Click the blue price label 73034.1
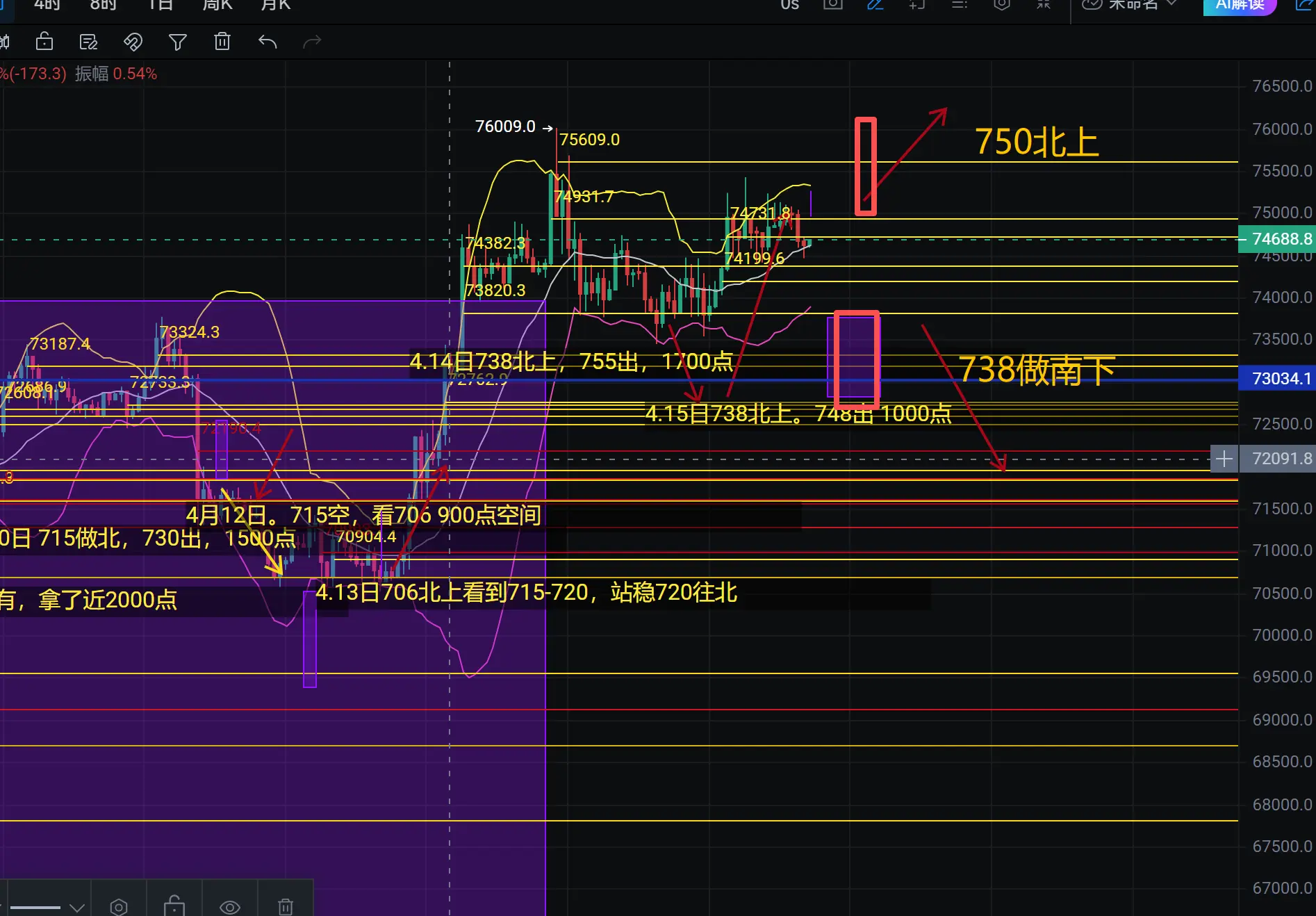The height and width of the screenshot is (916, 1316). point(1277,379)
